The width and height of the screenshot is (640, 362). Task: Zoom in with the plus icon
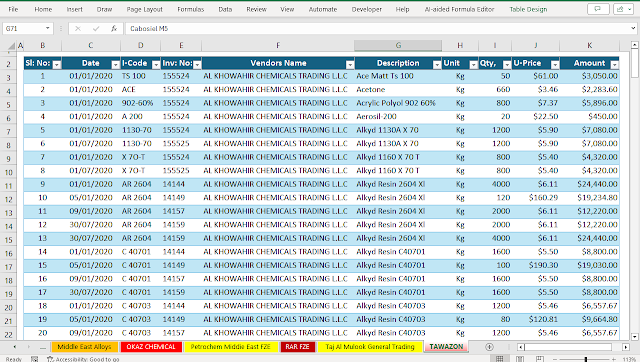click(x=613, y=359)
